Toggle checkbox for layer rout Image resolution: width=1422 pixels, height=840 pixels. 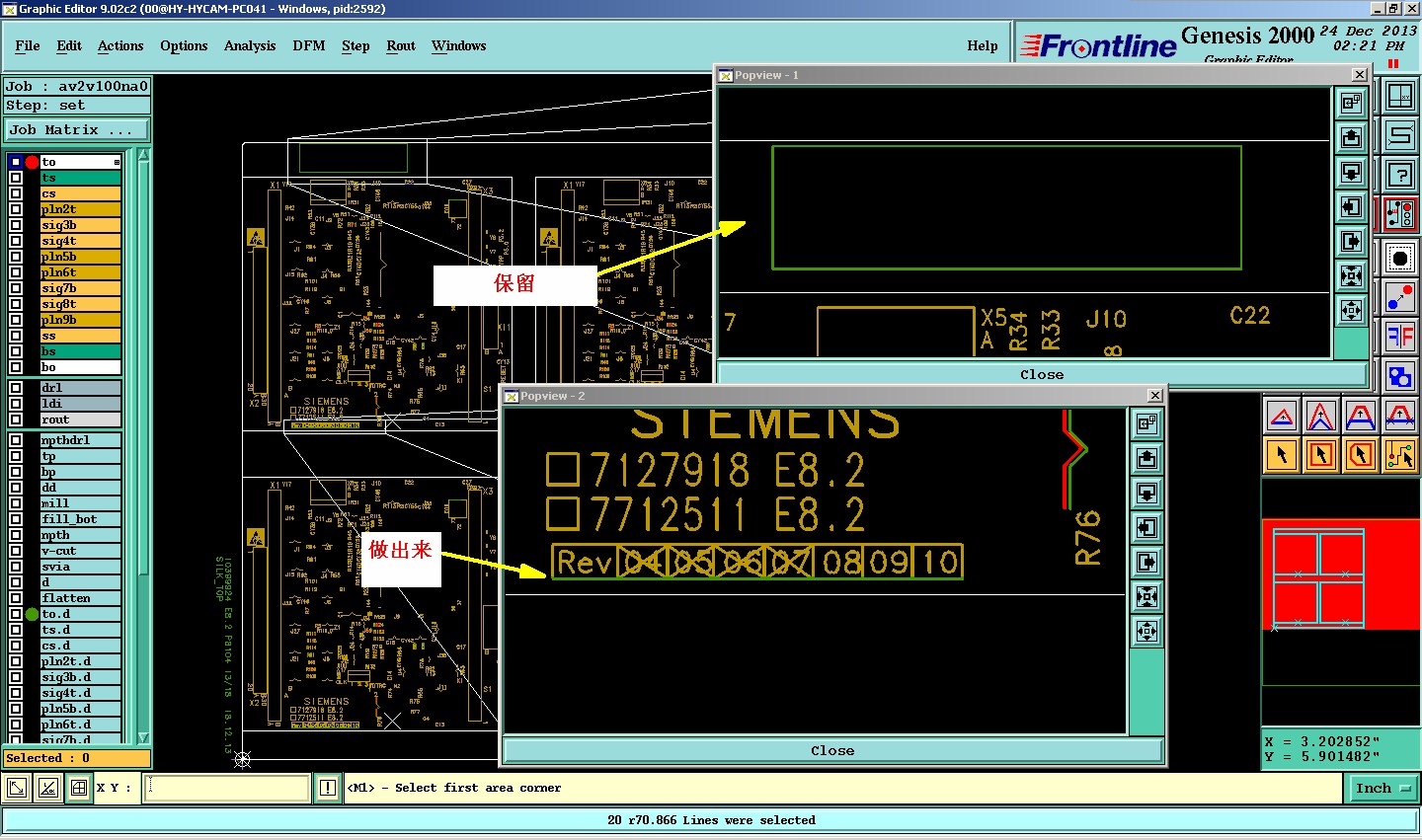pyautogui.click(x=16, y=420)
